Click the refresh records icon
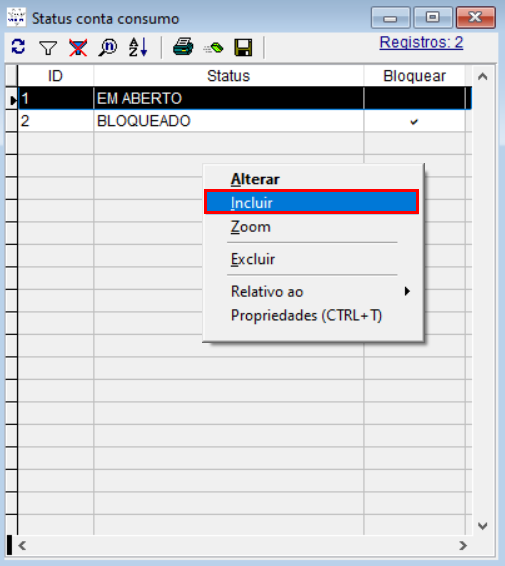The width and height of the screenshot is (505, 566). point(18,47)
